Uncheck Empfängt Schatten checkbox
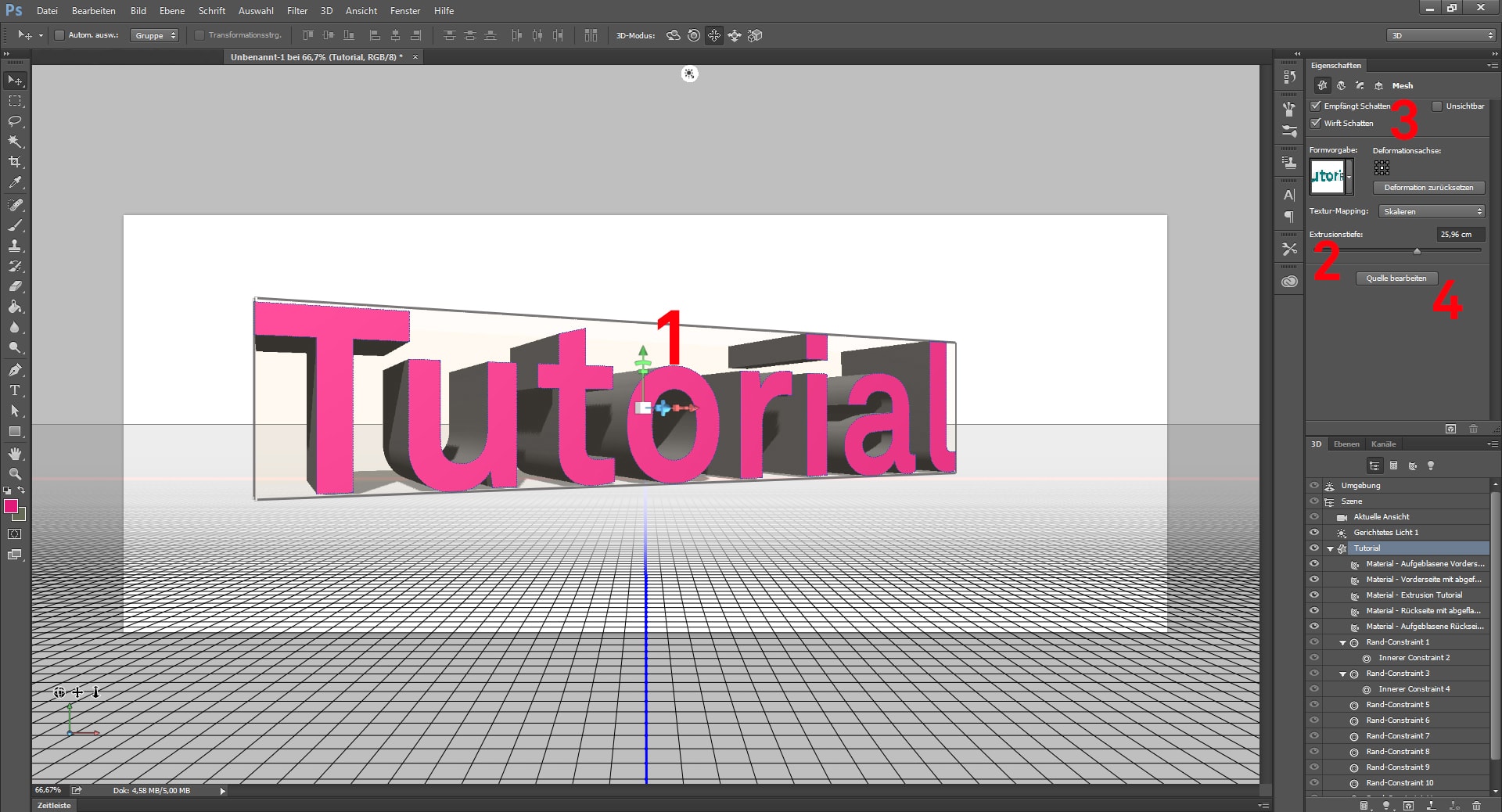The width and height of the screenshot is (1502, 812). [1316, 106]
